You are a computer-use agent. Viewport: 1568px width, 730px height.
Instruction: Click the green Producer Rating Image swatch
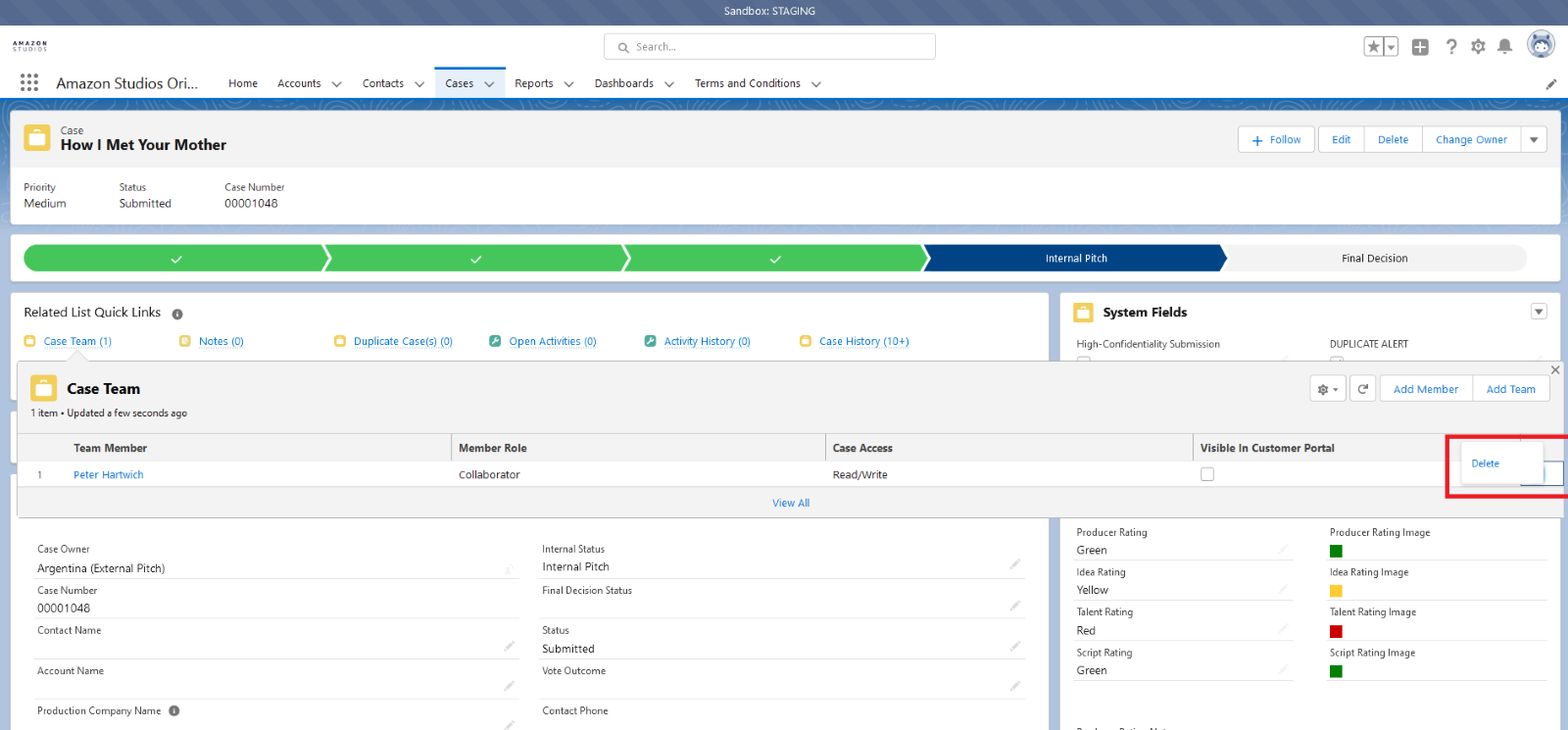coord(1336,552)
